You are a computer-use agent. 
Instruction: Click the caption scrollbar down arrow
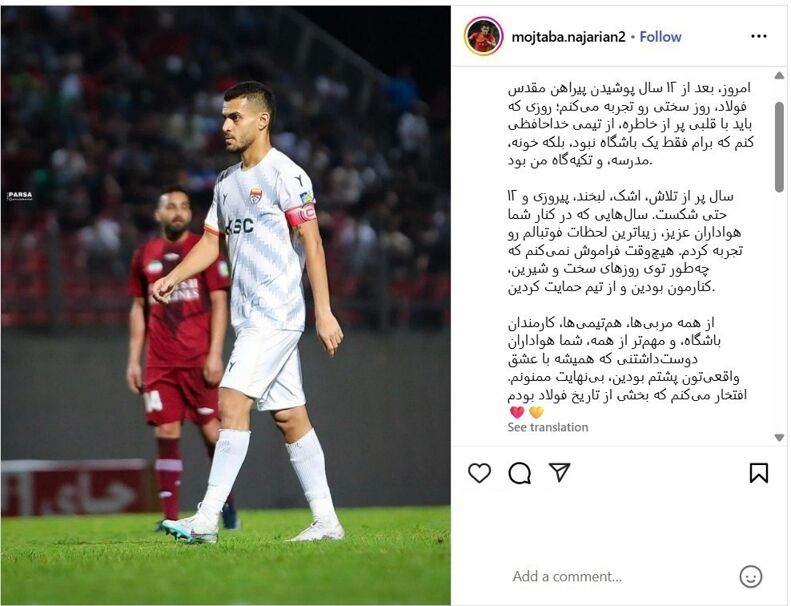tap(779, 437)
